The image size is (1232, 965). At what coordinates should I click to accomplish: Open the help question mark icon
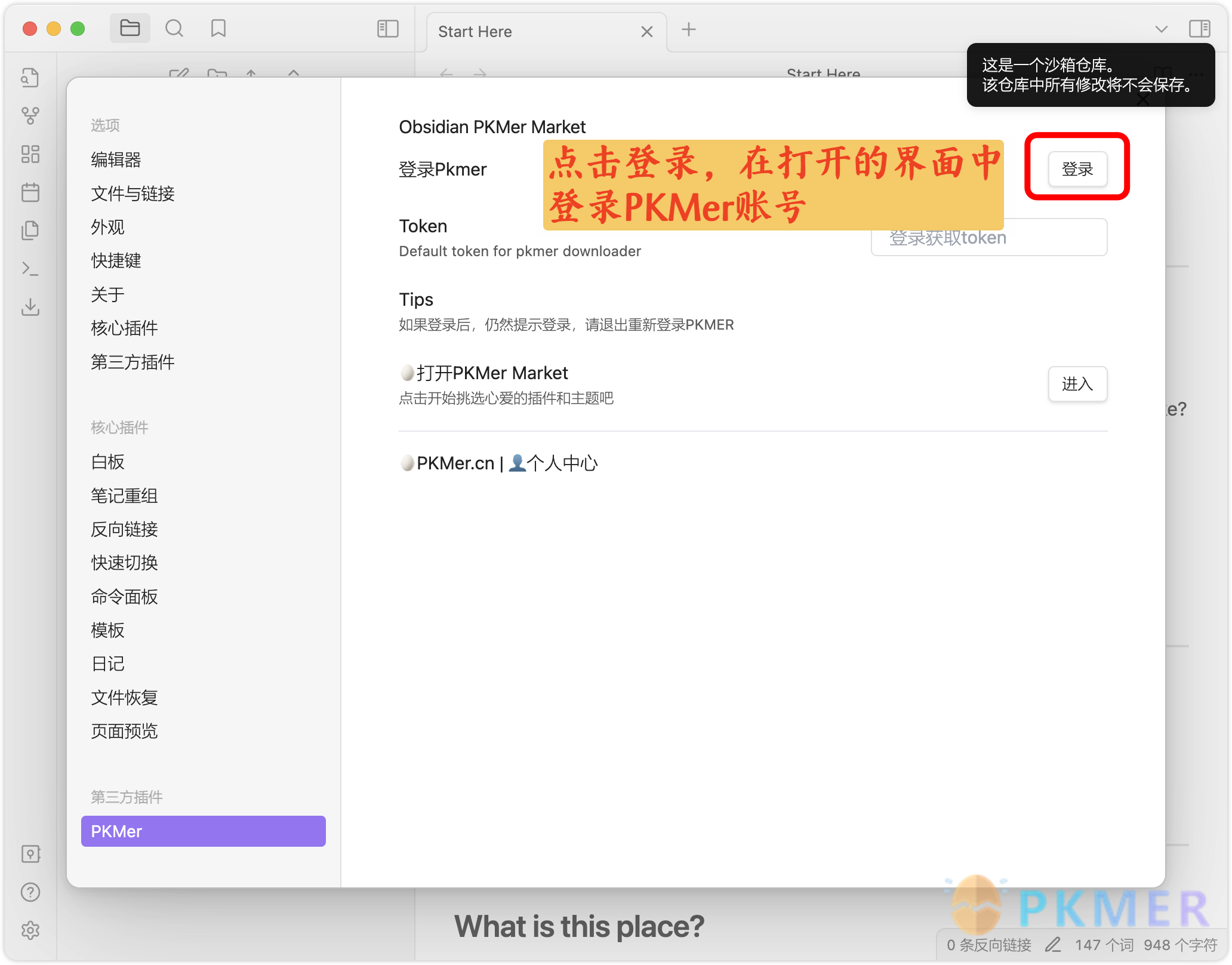30,892
